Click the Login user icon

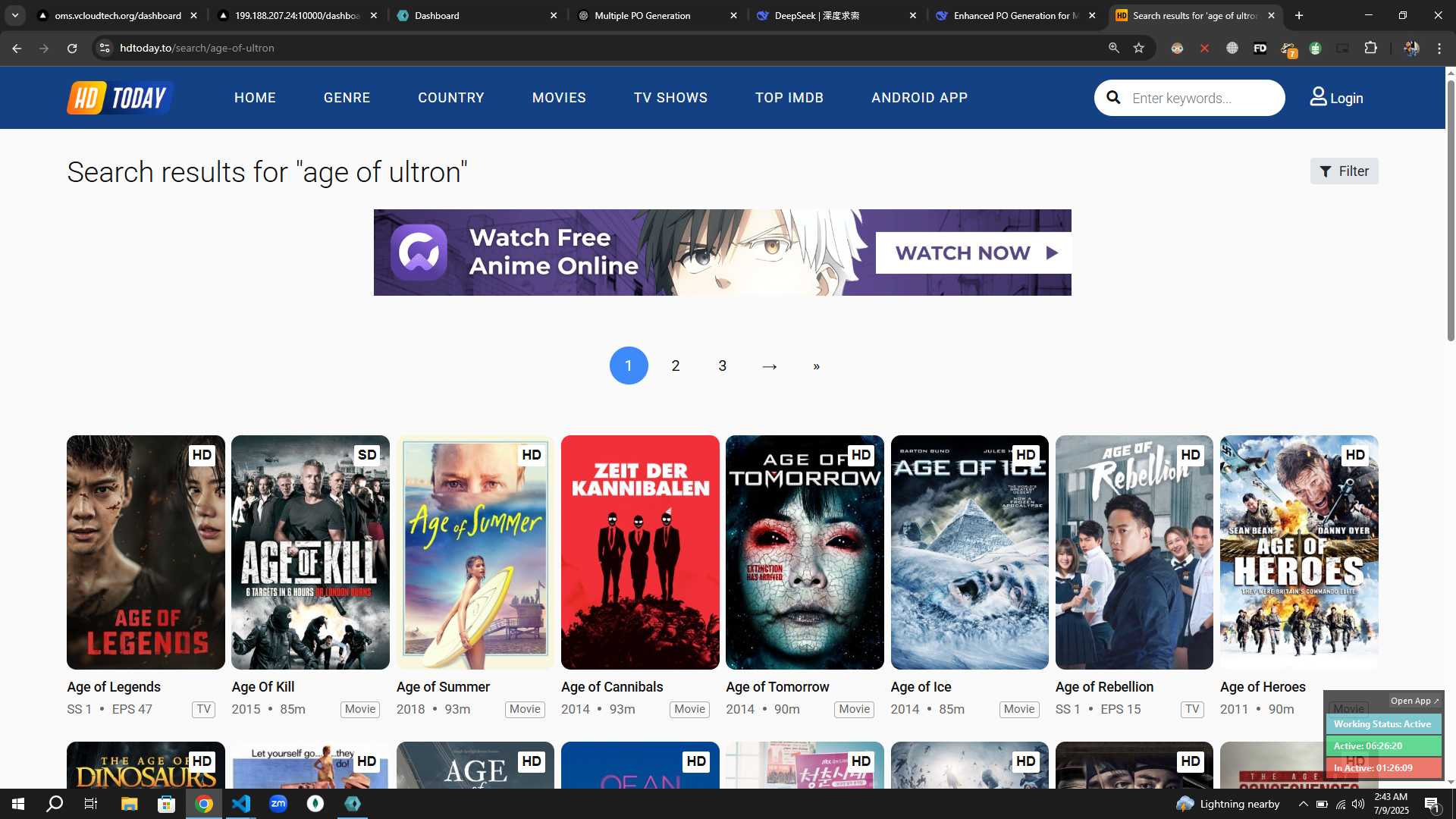click(x=1318, y=97)
